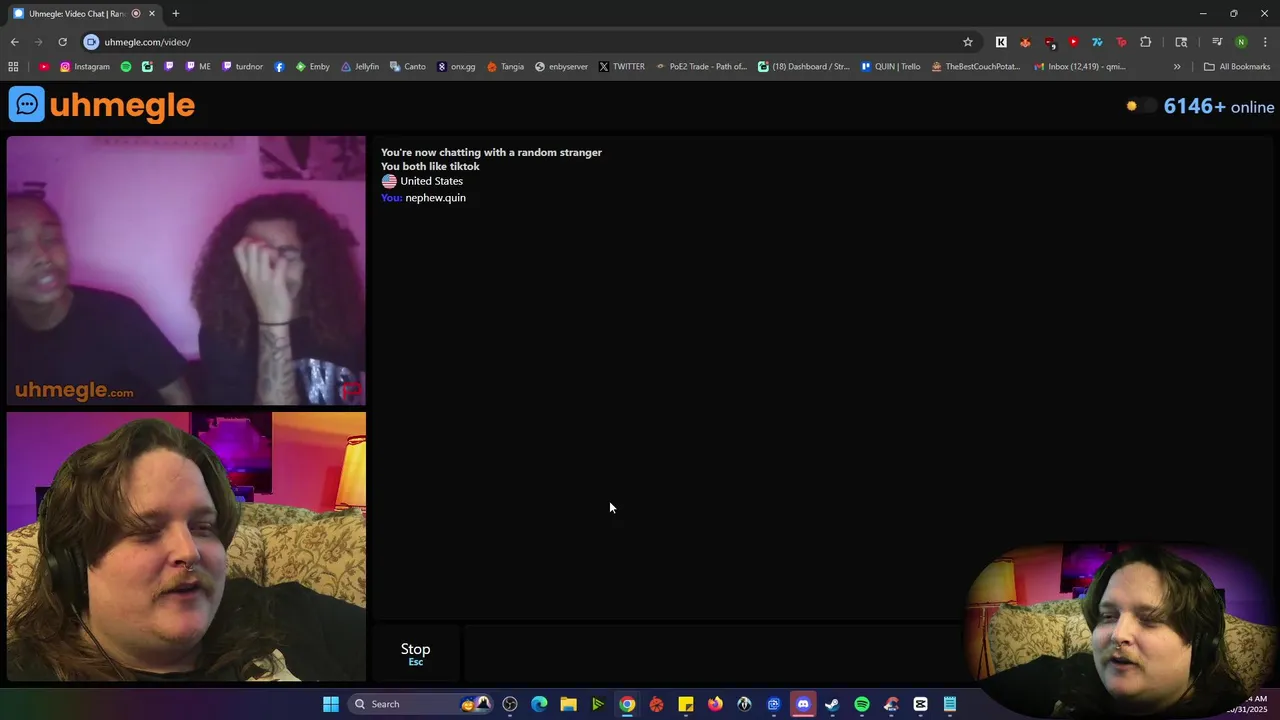Click the Uhmegle logo in the page header
Image resolution: width=1280 pixels, height=720 pixels.
pyautogui.click(x=102, y=105)
